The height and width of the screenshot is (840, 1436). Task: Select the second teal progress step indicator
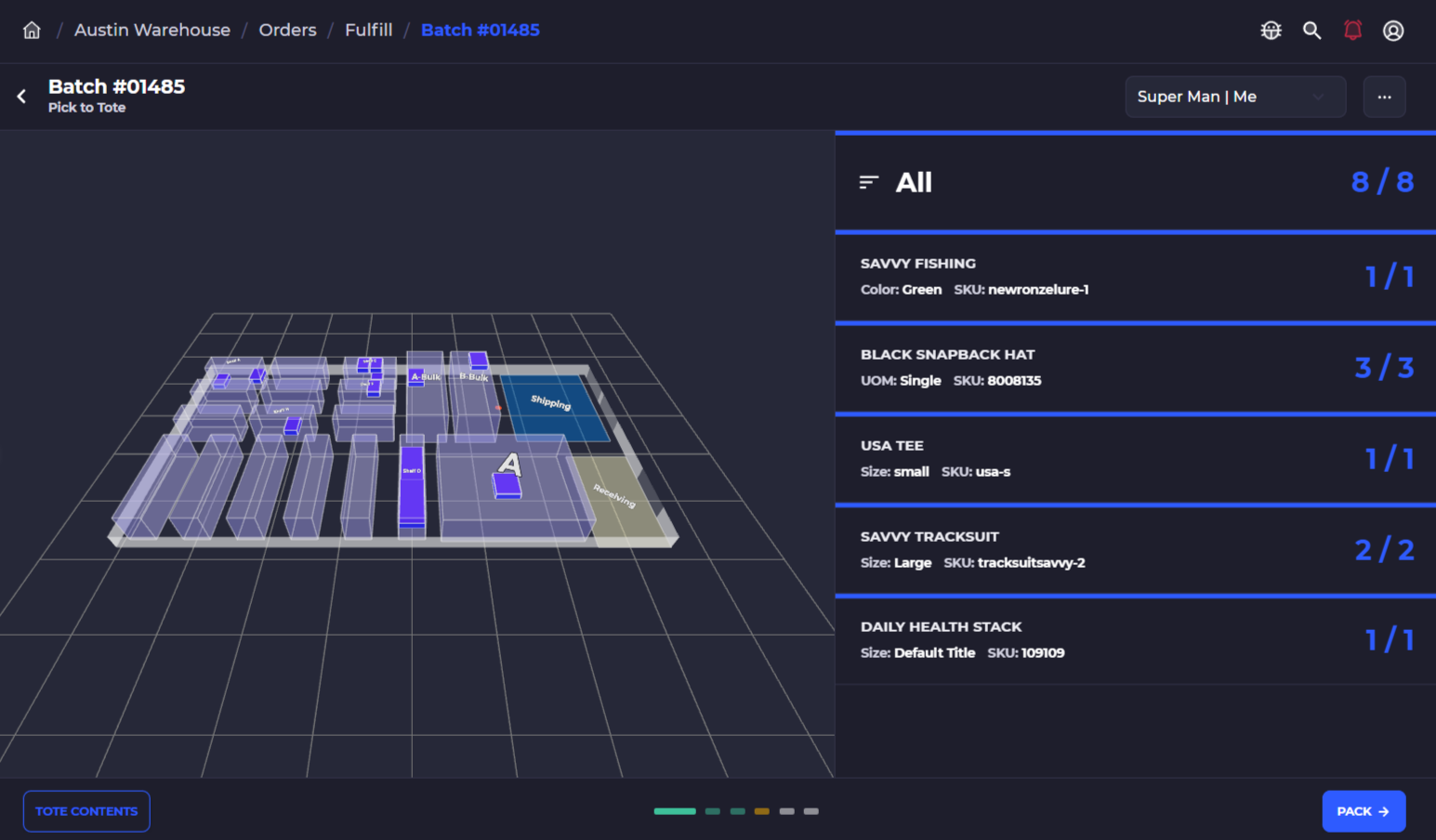point(712,811)
